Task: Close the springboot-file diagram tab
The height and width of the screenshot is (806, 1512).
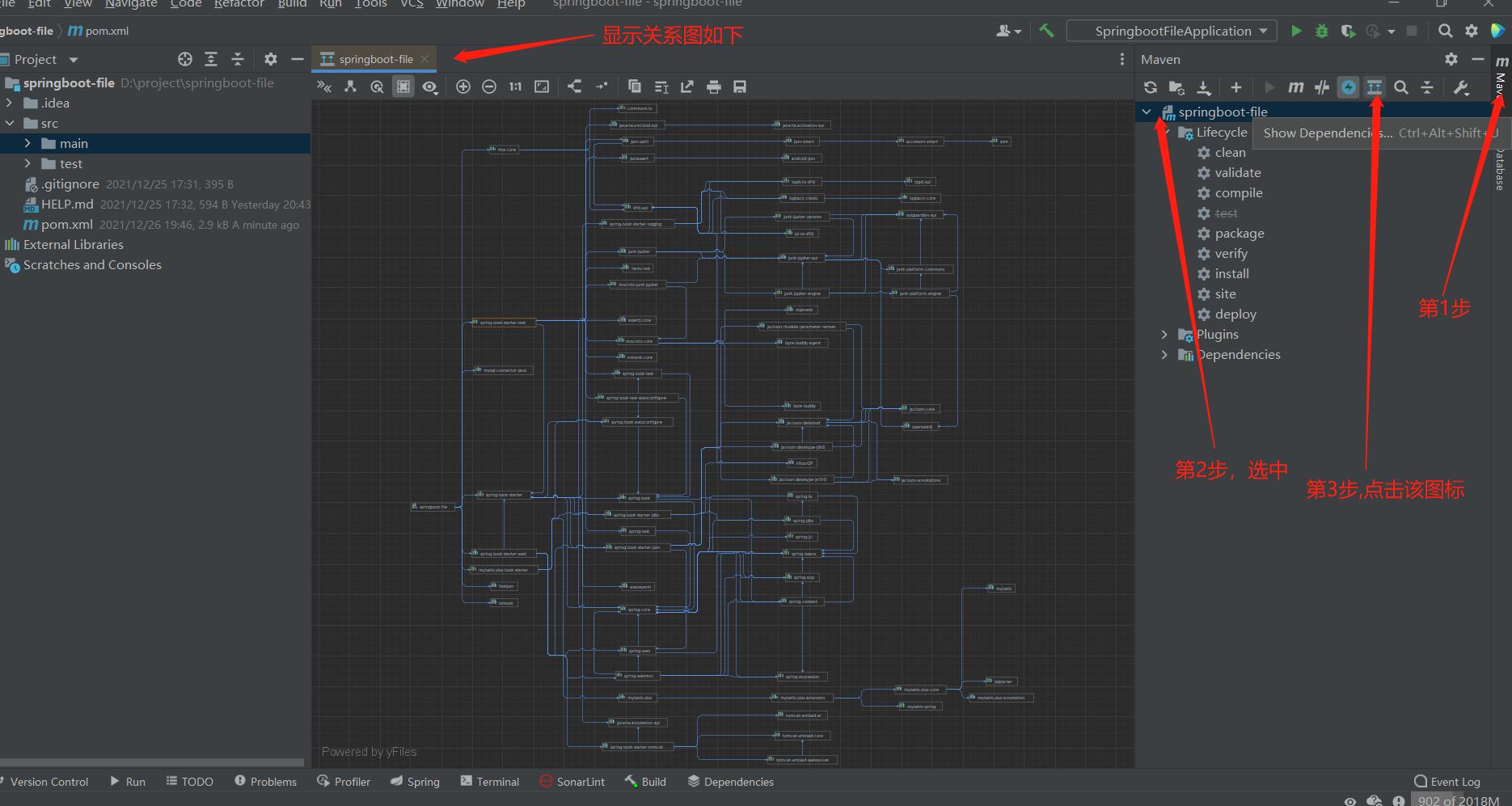Action: (424, 59)
